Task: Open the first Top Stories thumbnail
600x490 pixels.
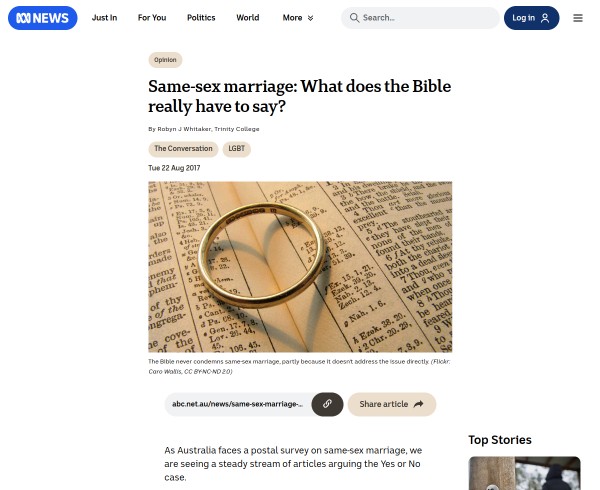Action: point(524,473)
